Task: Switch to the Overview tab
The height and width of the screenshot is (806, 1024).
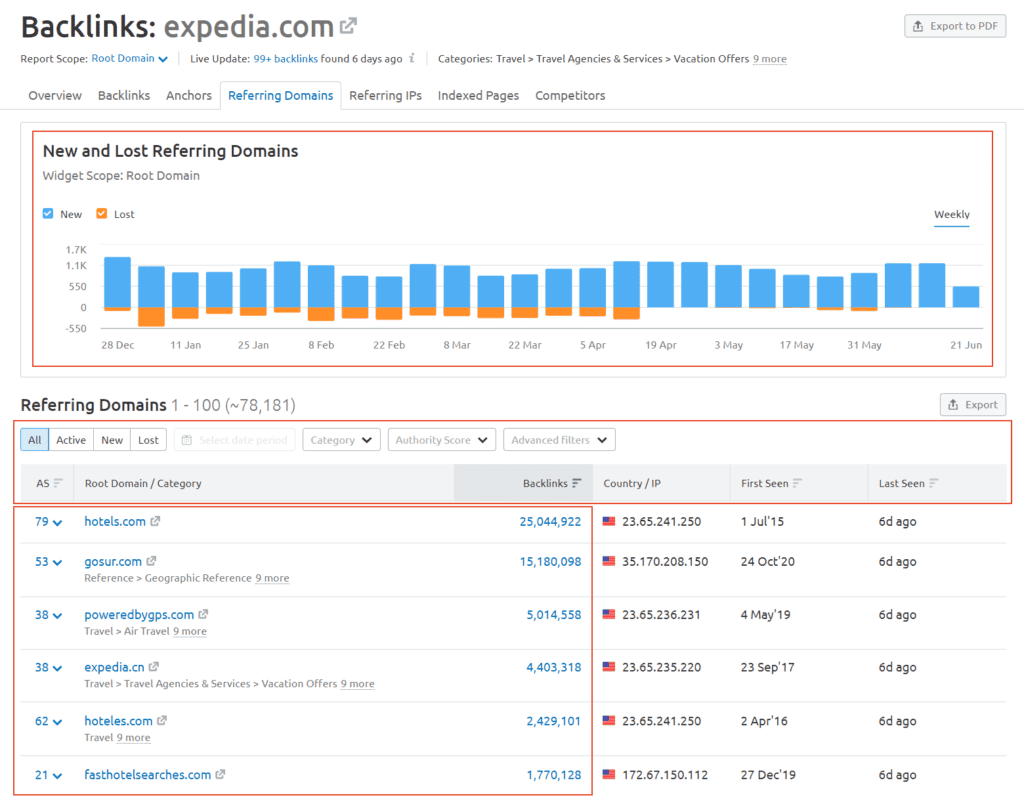Action: point(55,95)
